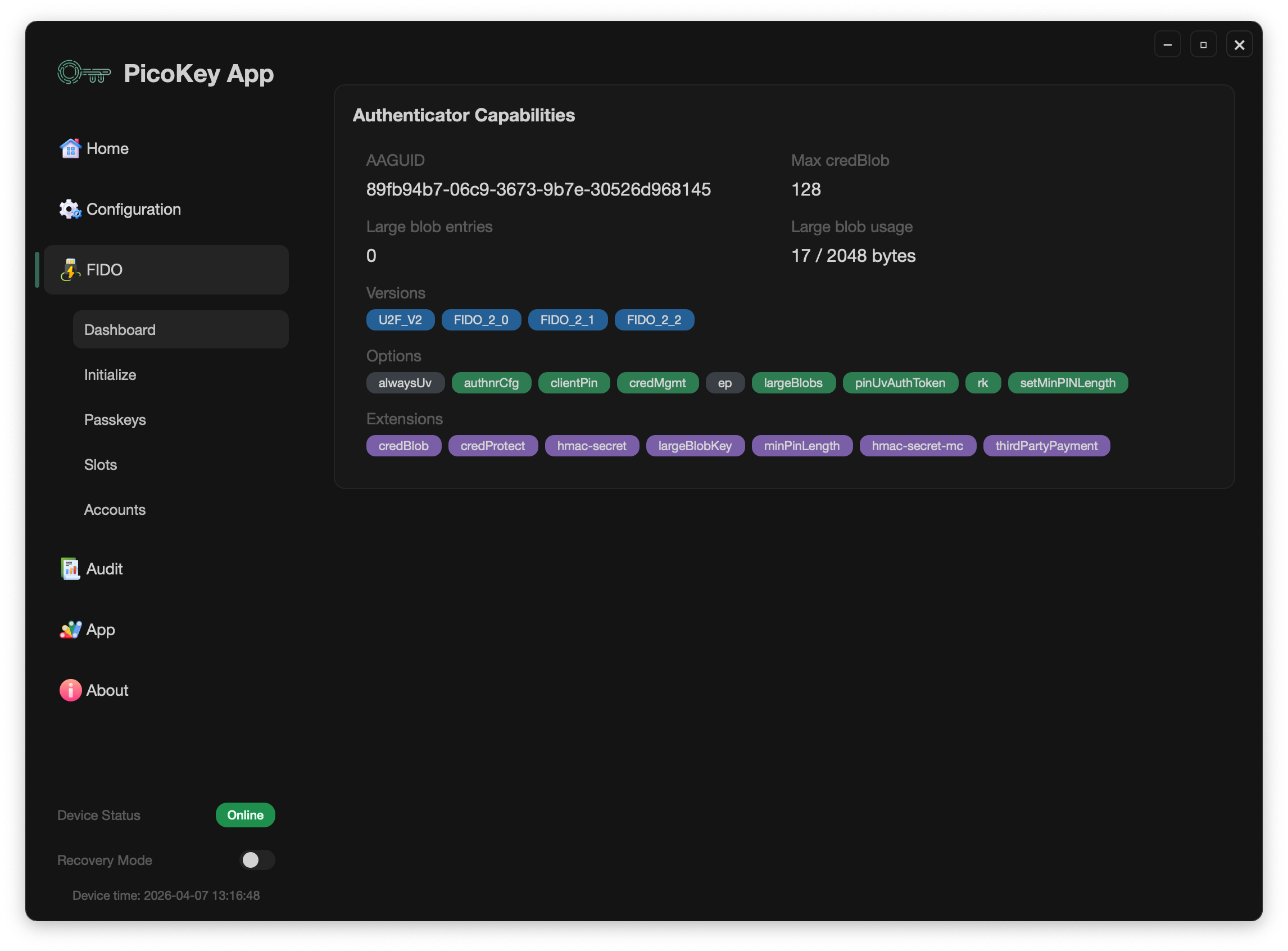
Task: Select the credProtect extension badge
Action: click(x=493, y=445)
